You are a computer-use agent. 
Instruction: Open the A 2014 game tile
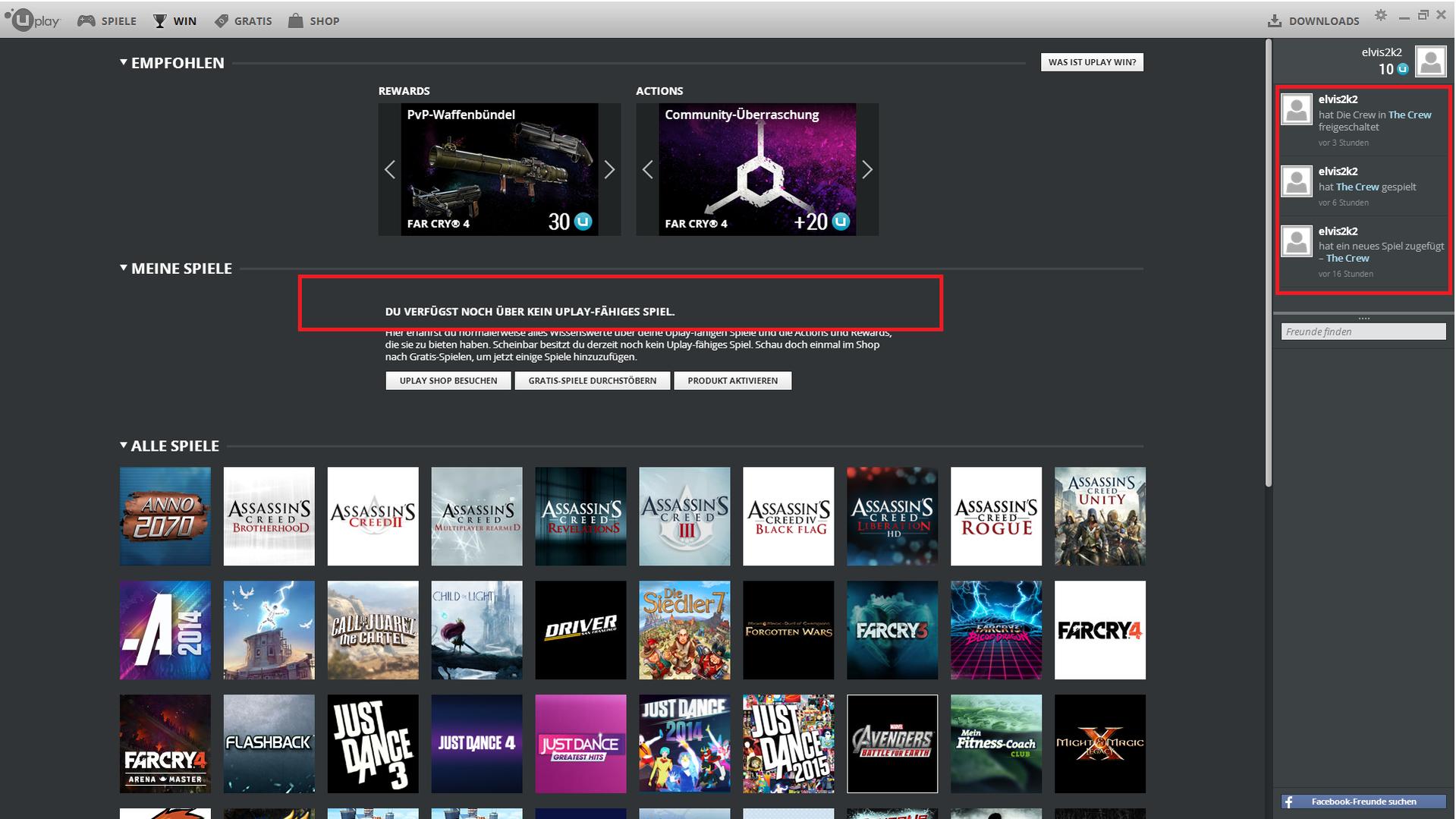point(165,630)
